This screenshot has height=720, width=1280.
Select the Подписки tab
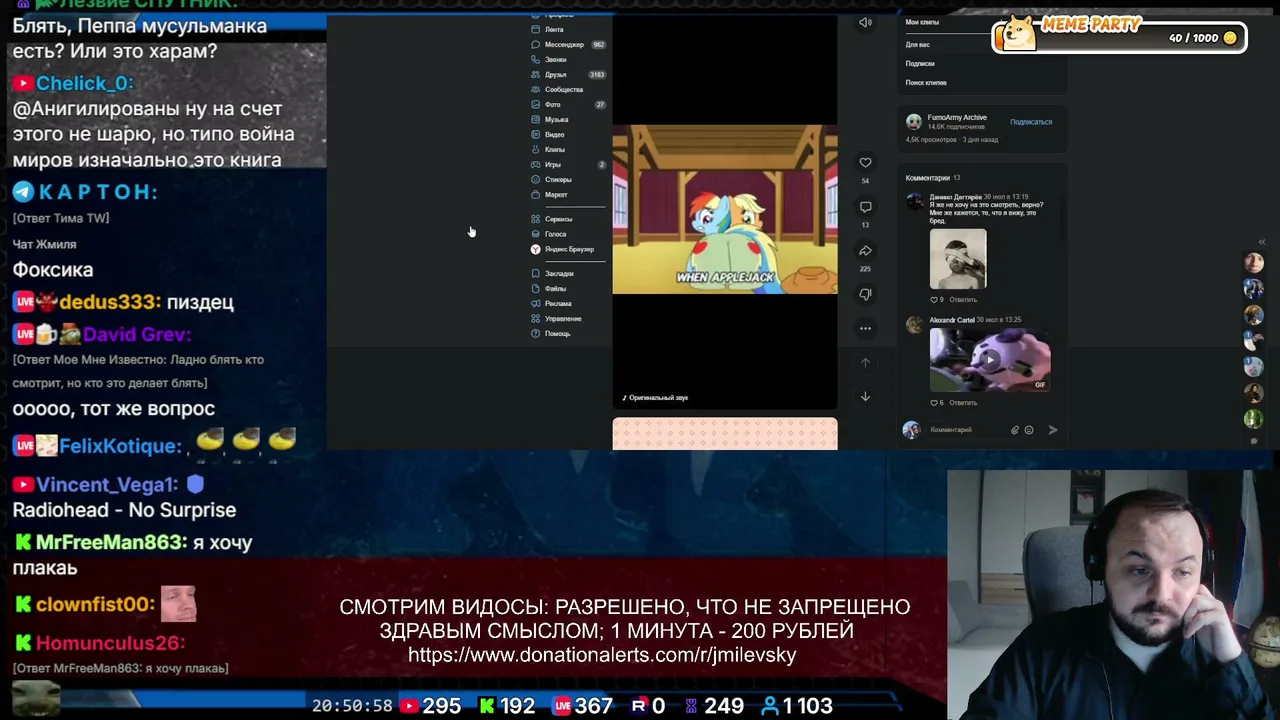coord(920,64)
